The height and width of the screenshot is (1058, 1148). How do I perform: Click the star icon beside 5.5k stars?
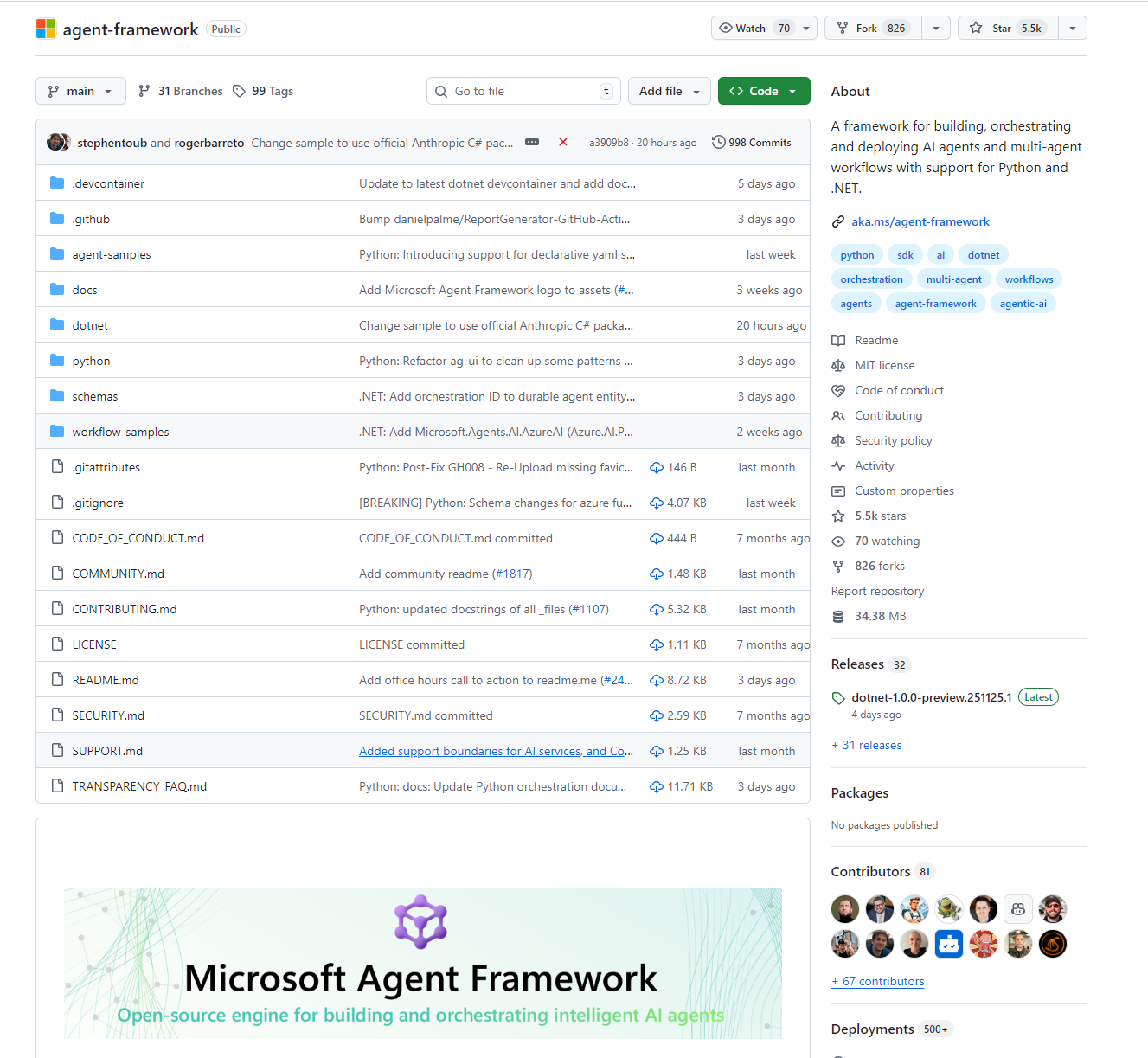click(x=838, y=516)
